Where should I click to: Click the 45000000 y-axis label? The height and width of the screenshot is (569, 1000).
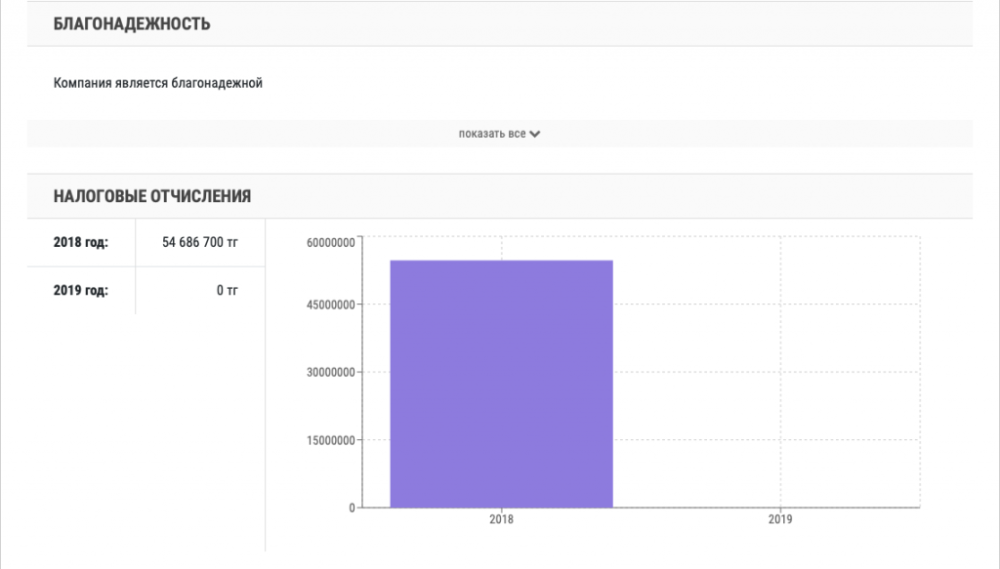[329, 304]
